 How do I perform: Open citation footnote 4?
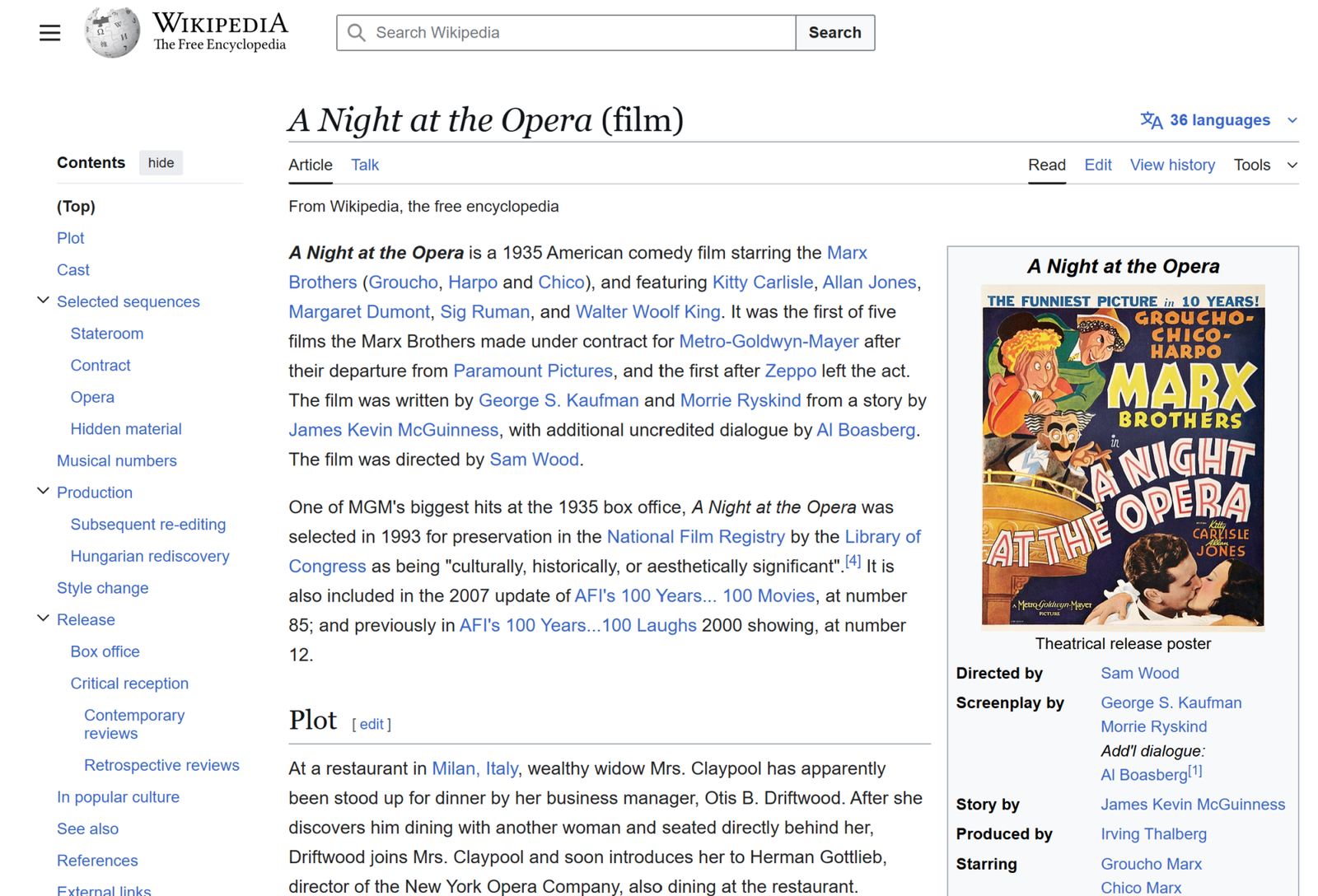click(853, 562)
